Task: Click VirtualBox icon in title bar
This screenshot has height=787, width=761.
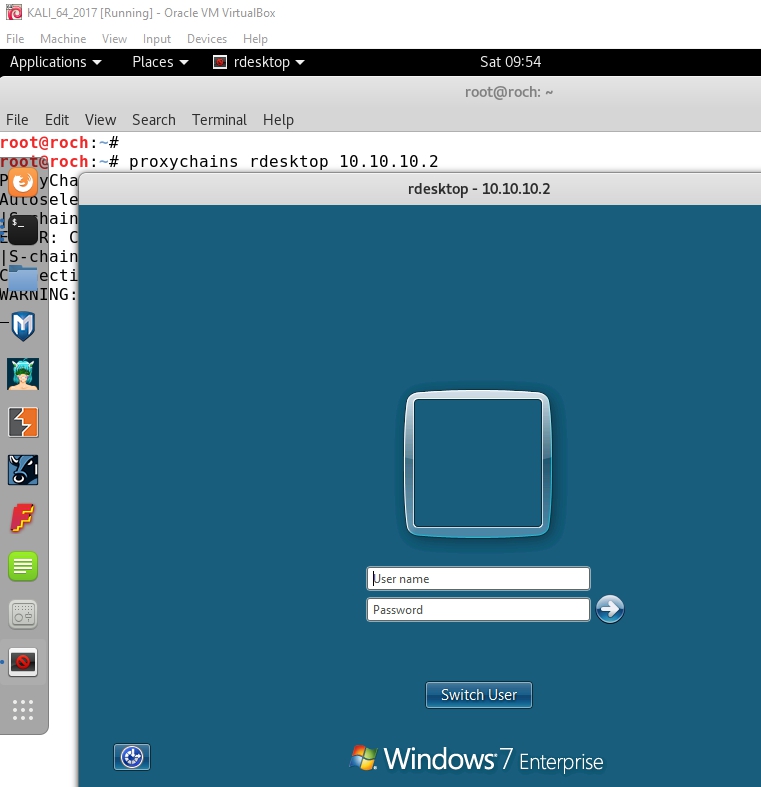Action: [14, 12]
